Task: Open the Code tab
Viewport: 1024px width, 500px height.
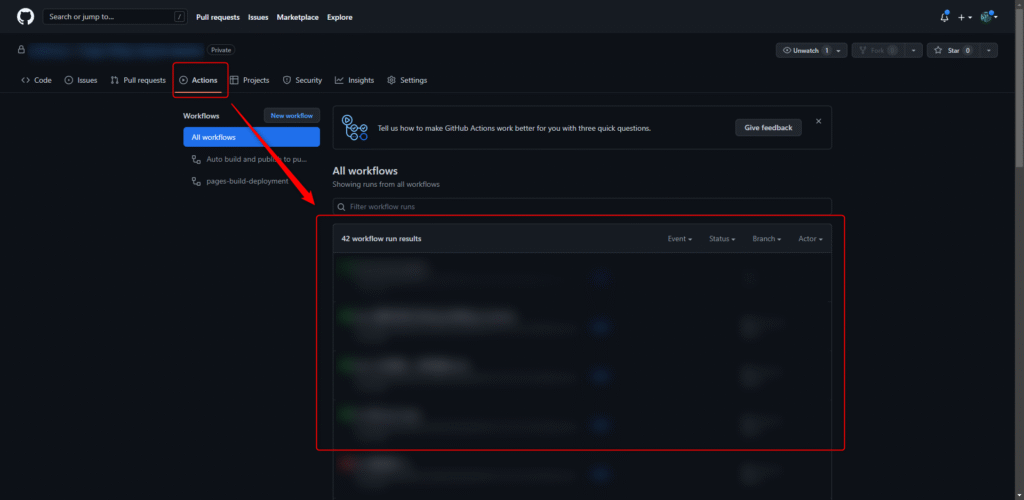Action: tap(36, 80)
